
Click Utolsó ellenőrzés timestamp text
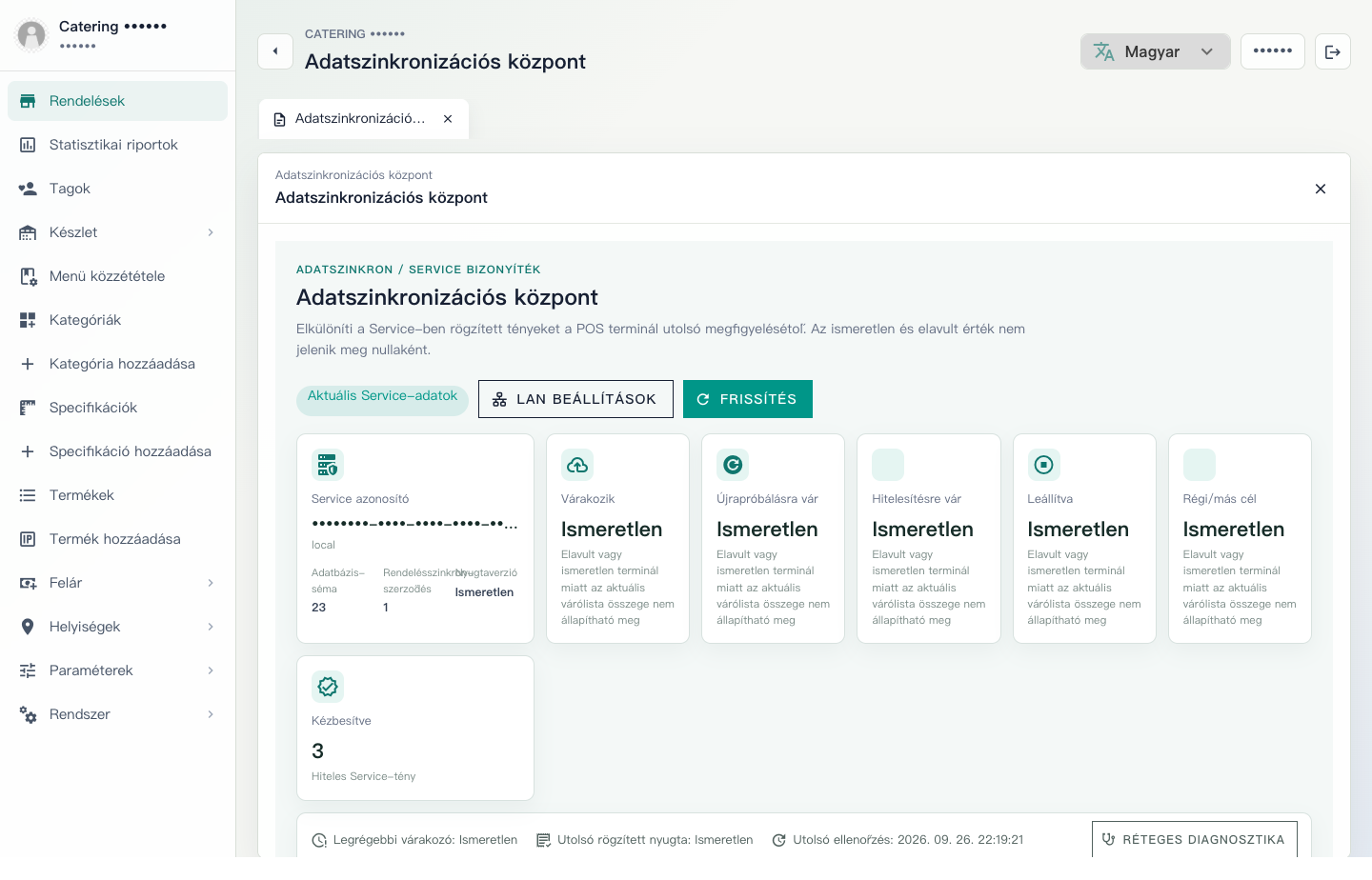click(908, 840)
